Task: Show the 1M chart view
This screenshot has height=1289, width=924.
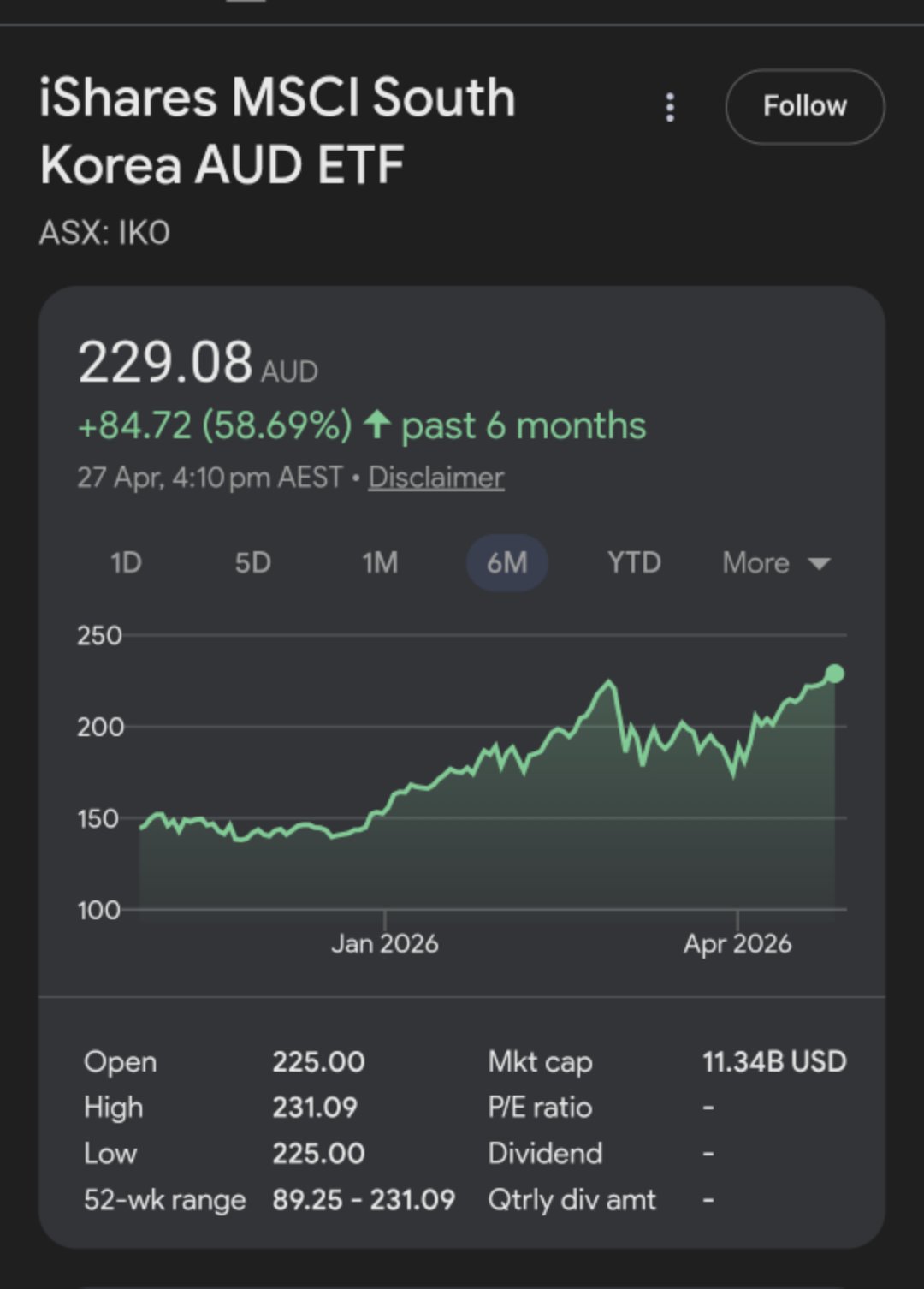Action: coord(379,563)
